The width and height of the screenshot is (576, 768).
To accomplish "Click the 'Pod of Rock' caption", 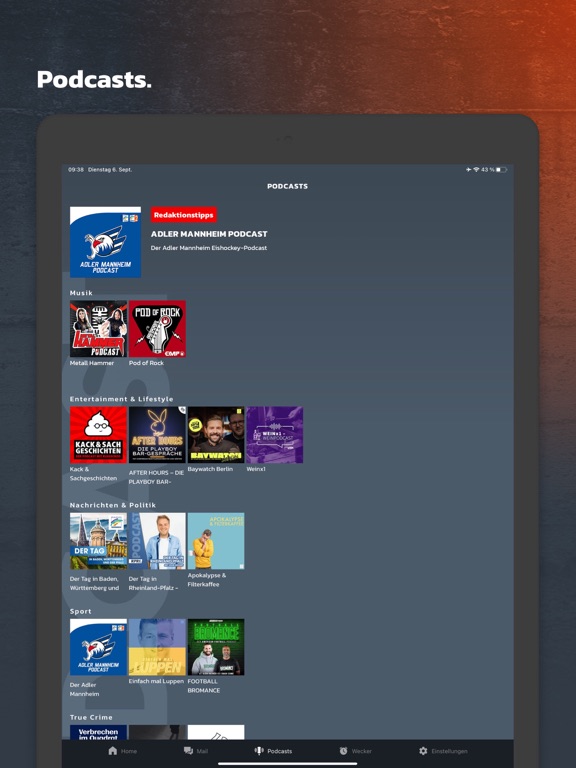I will pos(146,363).
